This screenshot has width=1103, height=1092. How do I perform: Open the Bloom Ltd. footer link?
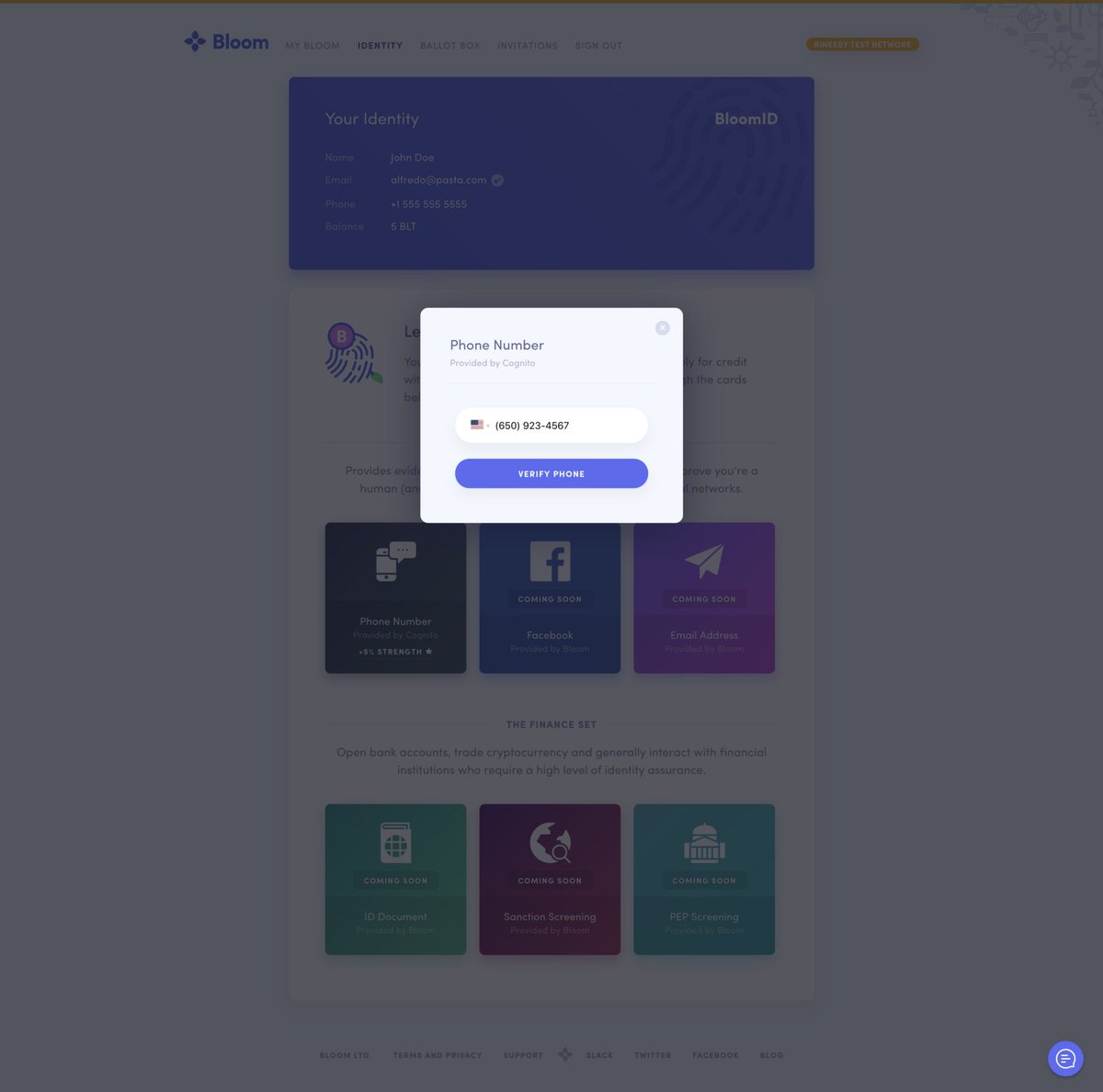tap(346, 1055)
